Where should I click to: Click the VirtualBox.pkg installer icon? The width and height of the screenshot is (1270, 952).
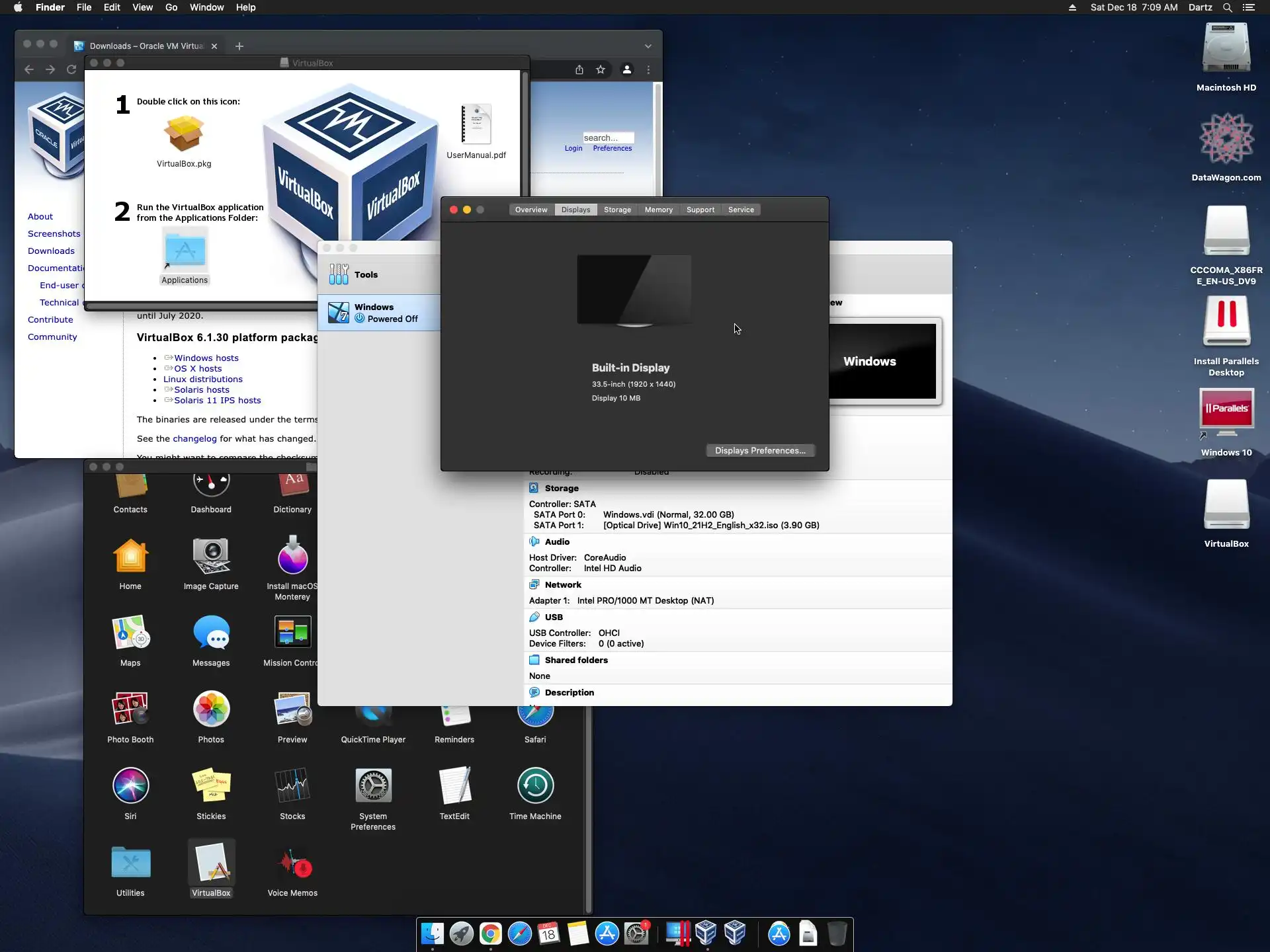[184, 134]
